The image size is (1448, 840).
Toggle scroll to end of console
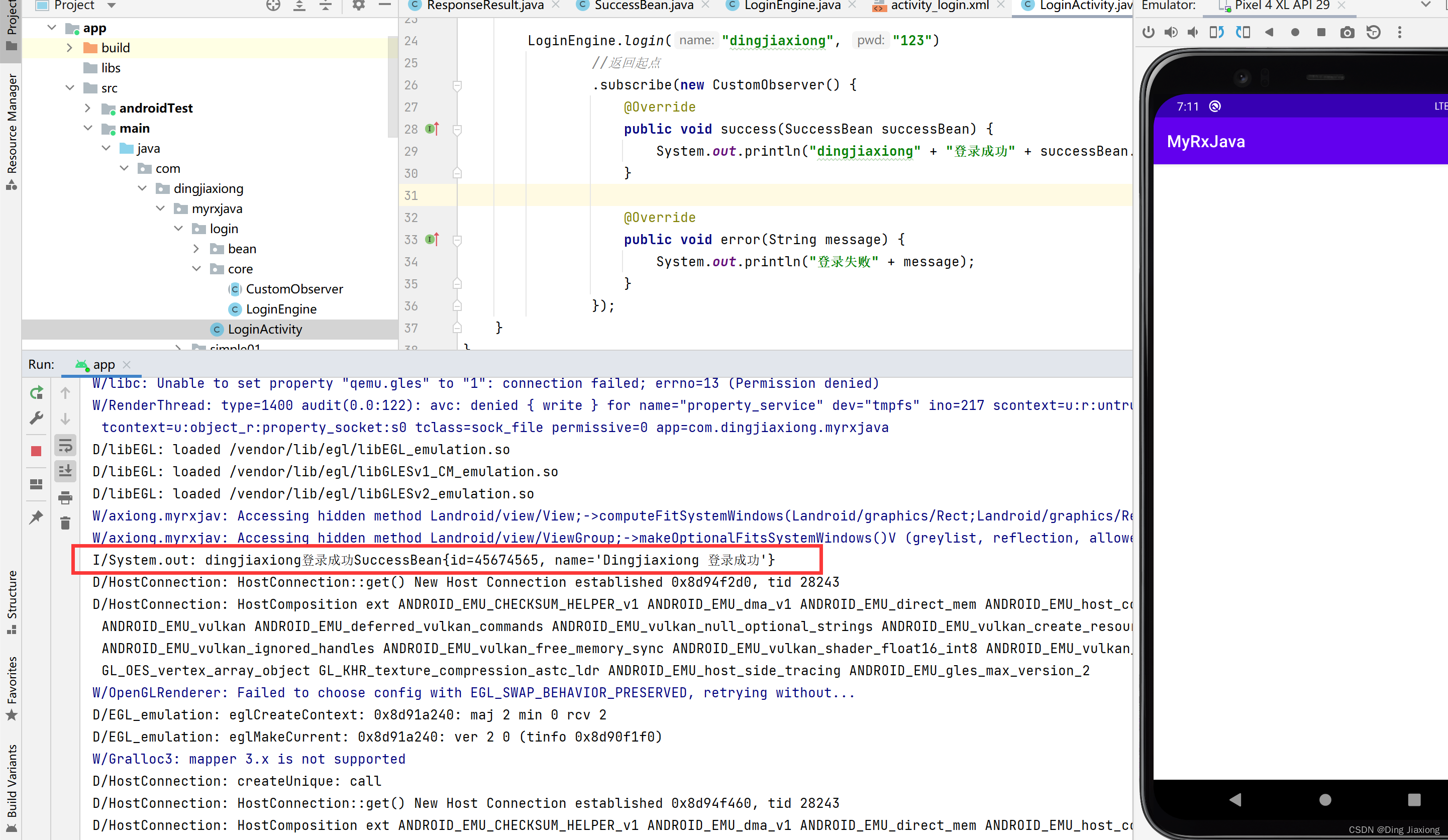coord(65,471)
